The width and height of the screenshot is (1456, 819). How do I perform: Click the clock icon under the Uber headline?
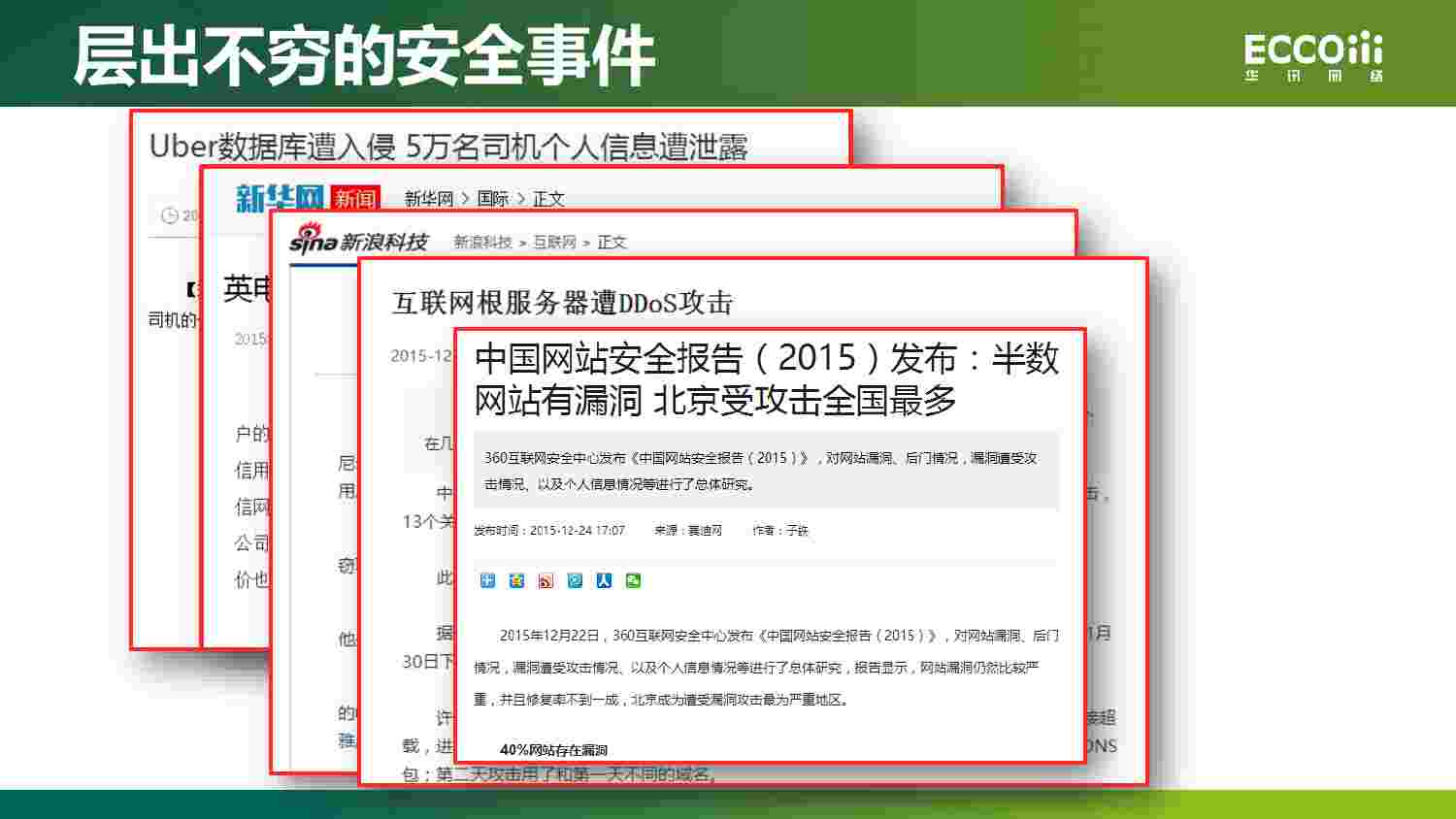[170, 215]
